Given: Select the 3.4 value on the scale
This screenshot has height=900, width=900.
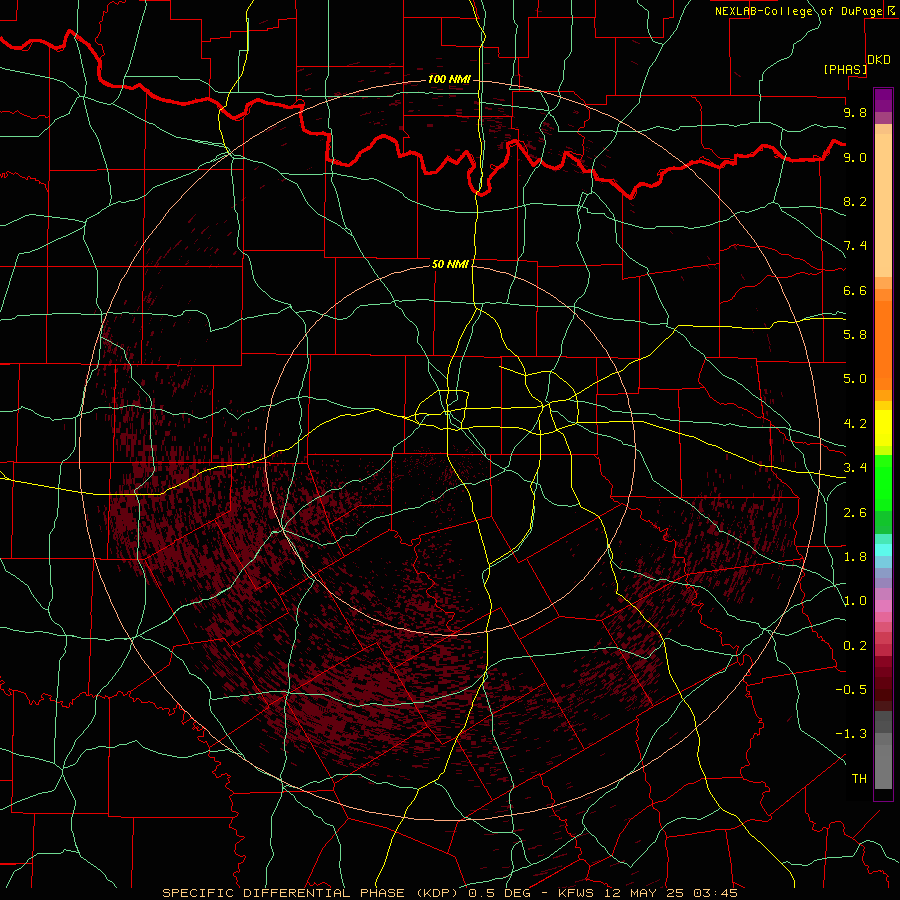Looking at the screenshot, I should [x=855, y=467].
